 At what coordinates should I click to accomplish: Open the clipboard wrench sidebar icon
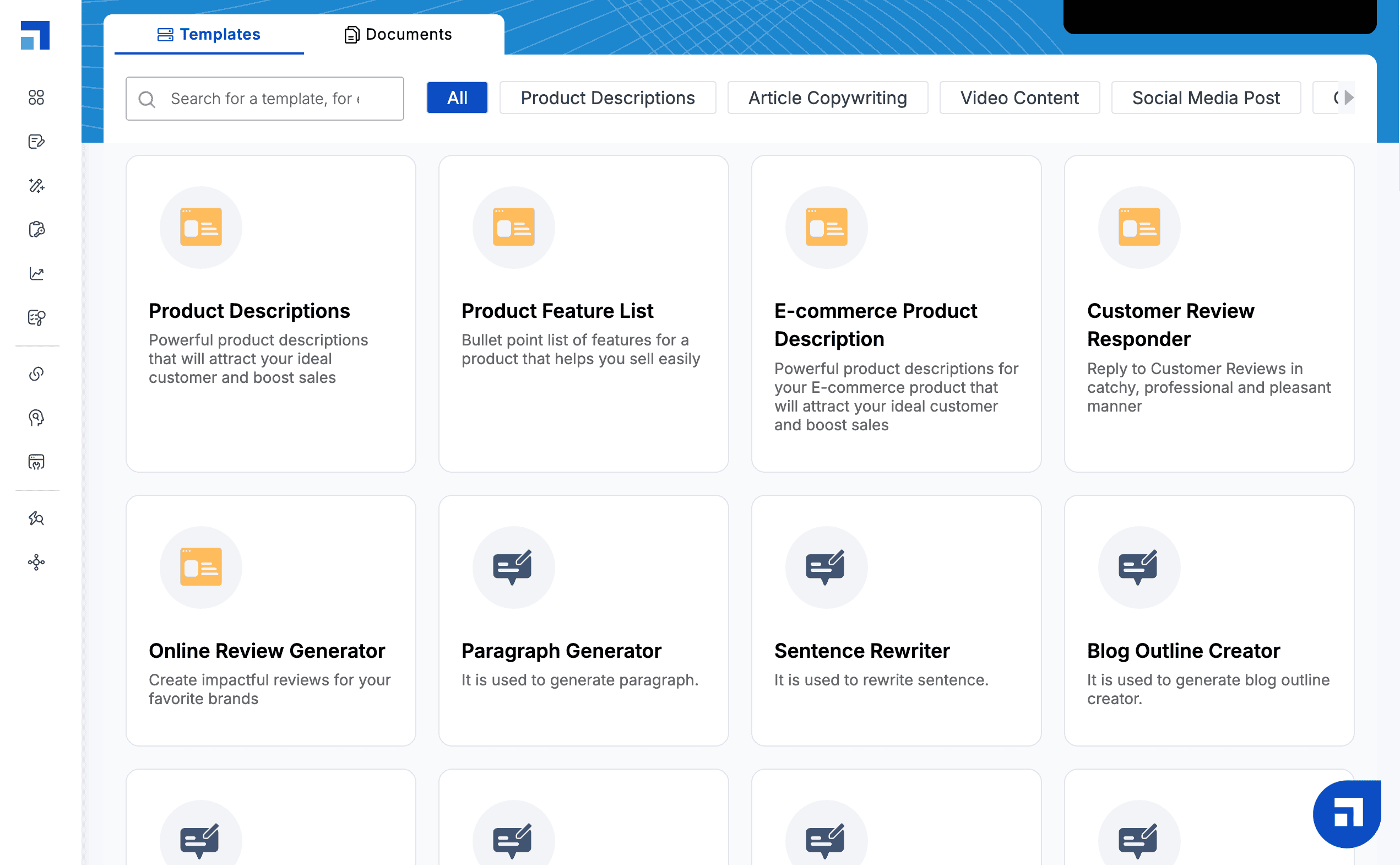(x=36, y=229)
